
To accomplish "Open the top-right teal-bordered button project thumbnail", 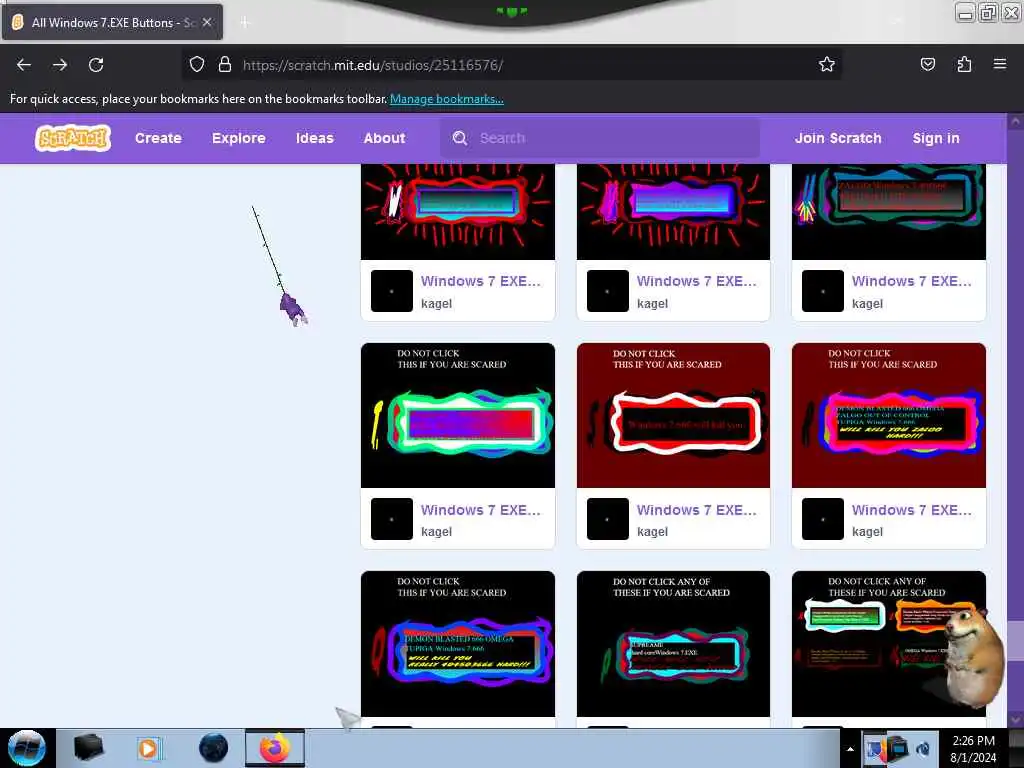I will tap(889, 212).
